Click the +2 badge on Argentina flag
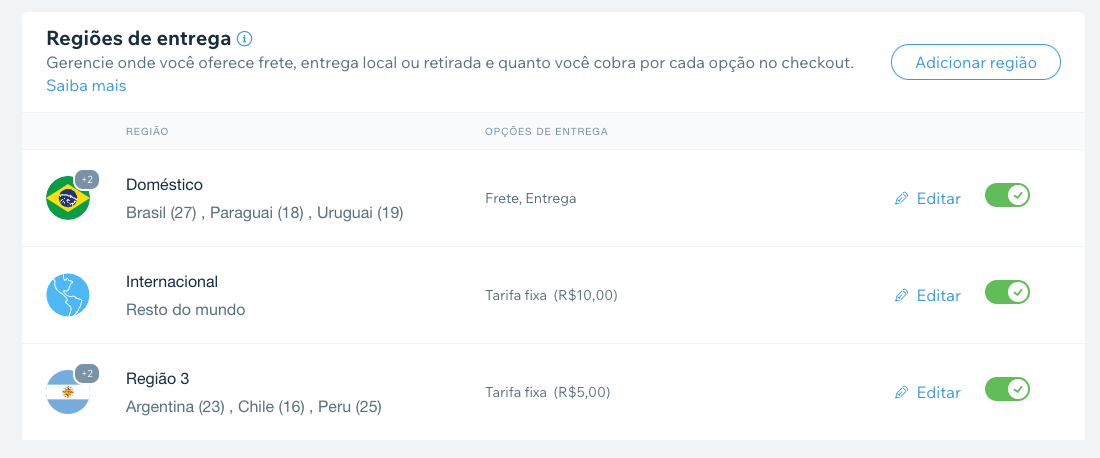 [x=87, y=374]
